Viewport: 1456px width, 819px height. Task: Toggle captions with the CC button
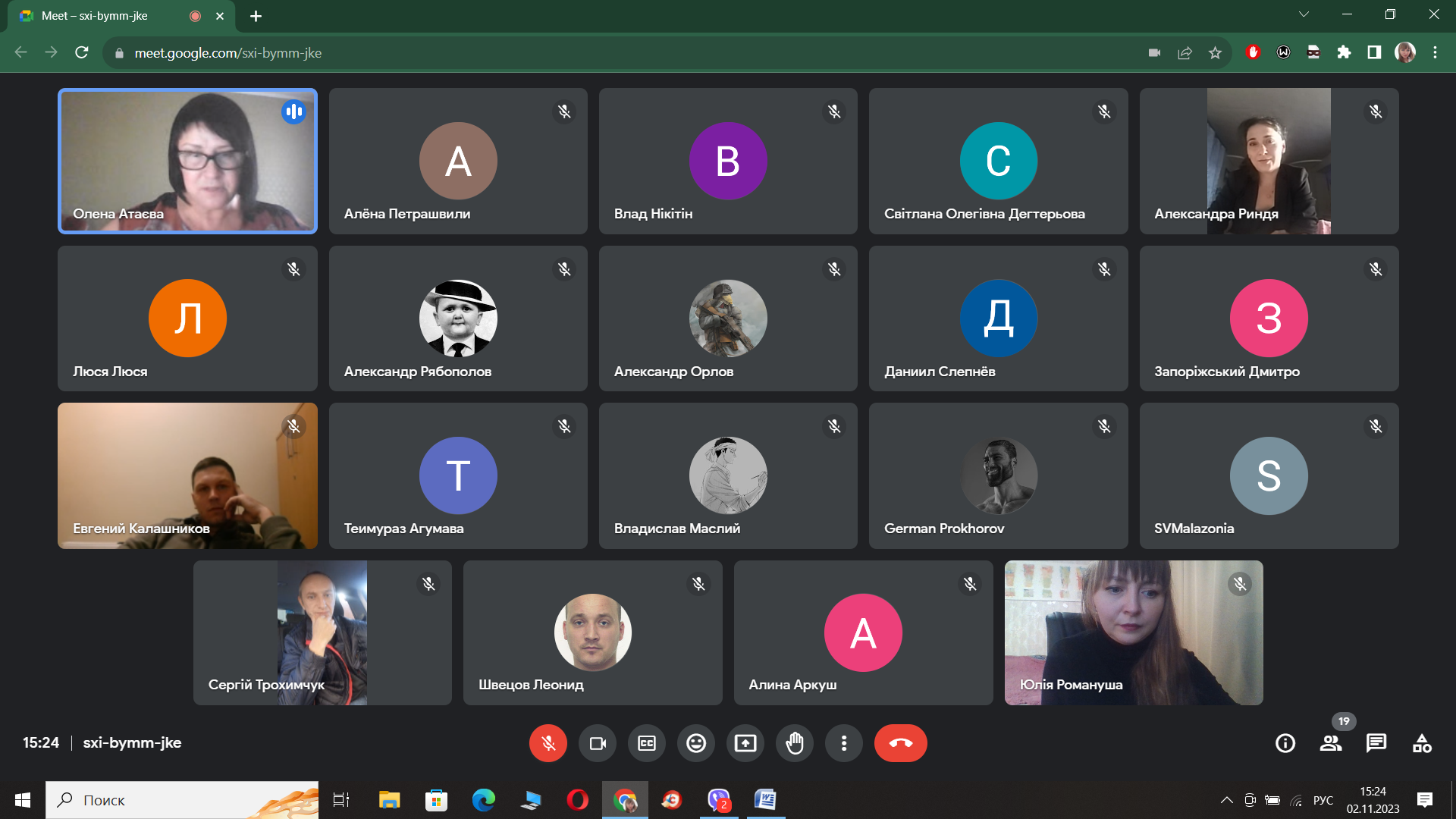tap(647, 743)
